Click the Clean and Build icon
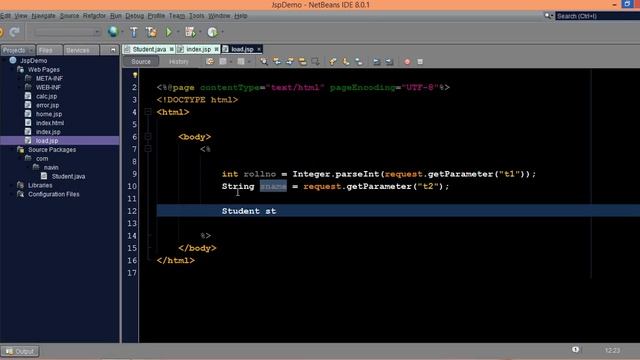 tap(151, 32)
